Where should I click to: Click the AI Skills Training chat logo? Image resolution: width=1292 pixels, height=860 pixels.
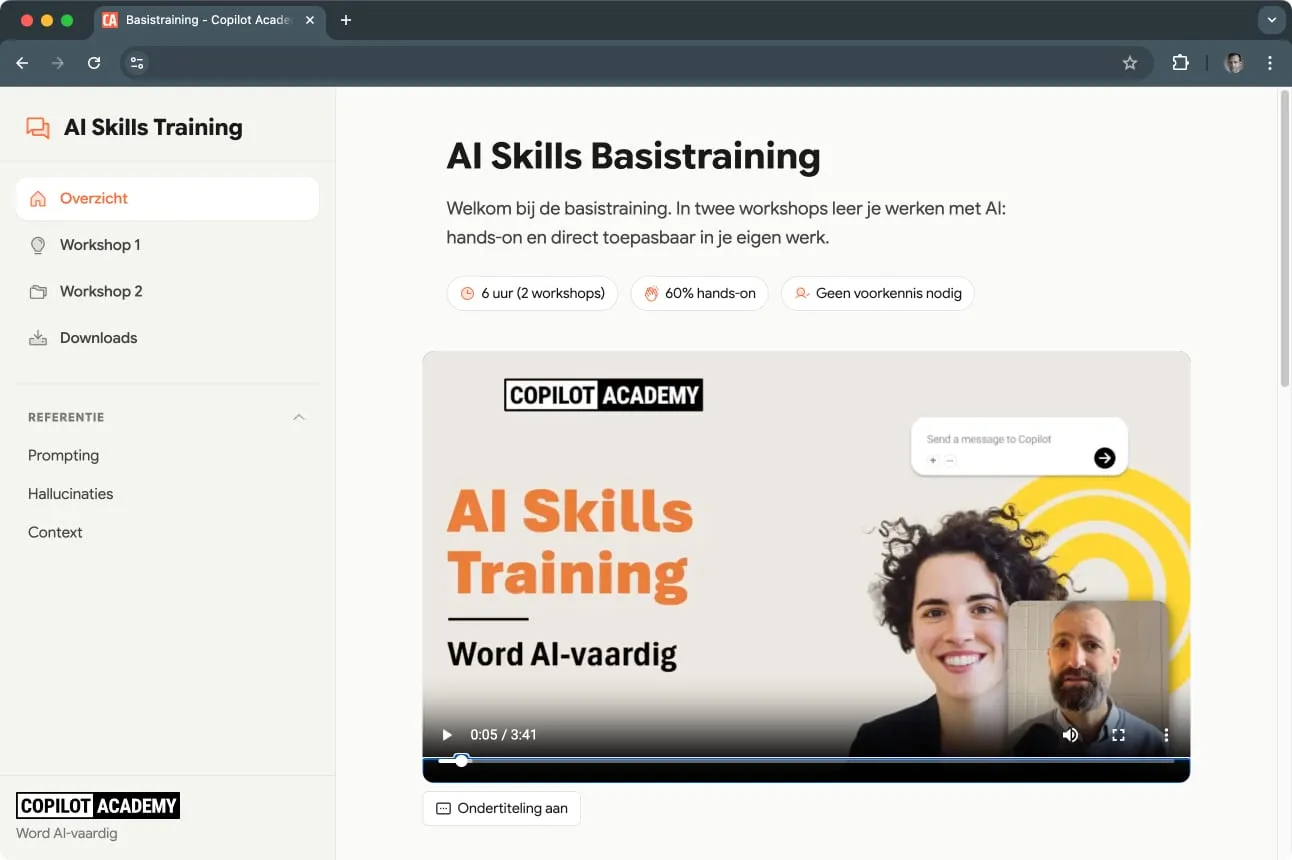click(x=38, y=128)
